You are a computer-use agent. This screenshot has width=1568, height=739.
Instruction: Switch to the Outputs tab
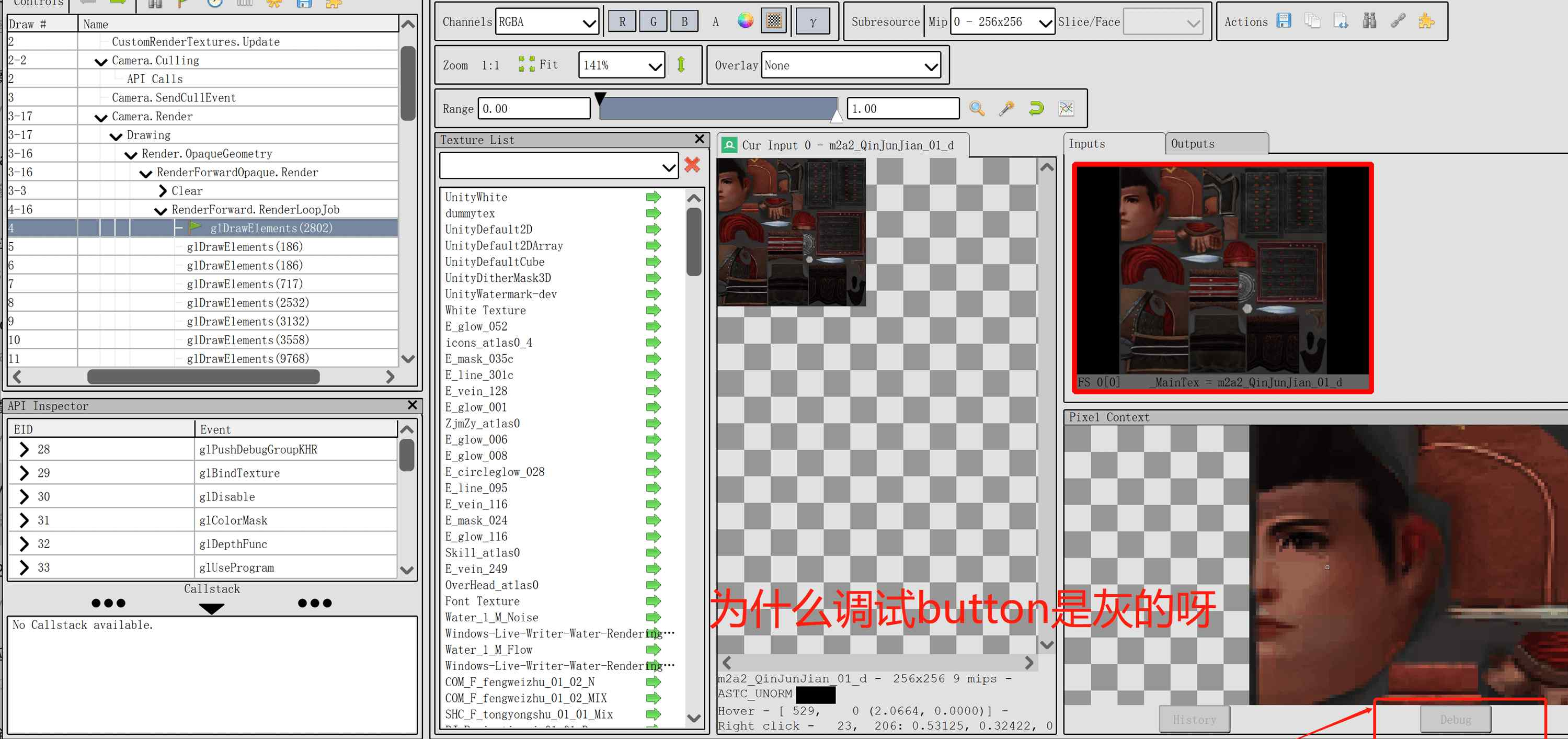(1216, 144)
